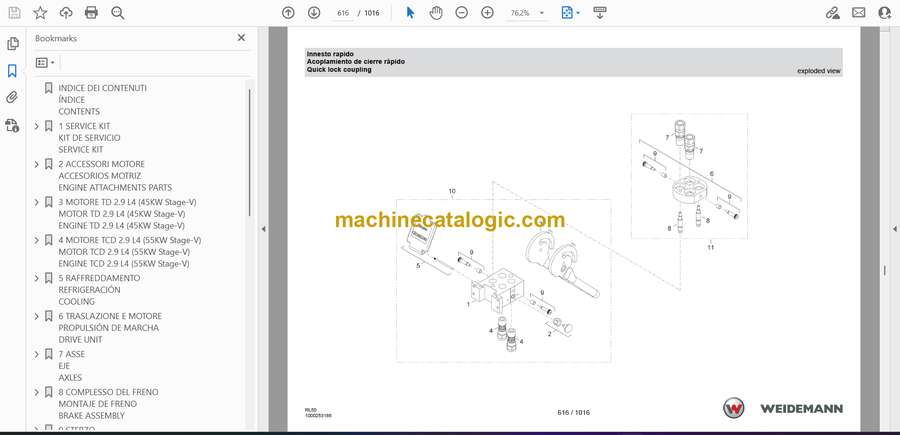The width and height of the screenshot is (900, 435).
Task: Open the share with others person icon
Action: pos(885,13)
